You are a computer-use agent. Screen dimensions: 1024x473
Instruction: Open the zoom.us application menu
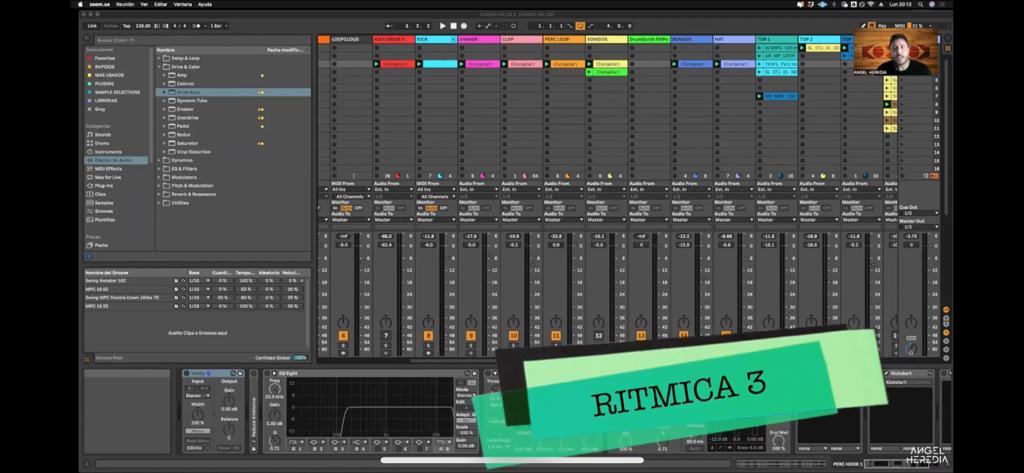pyautogui.click(x=100, y=4)
